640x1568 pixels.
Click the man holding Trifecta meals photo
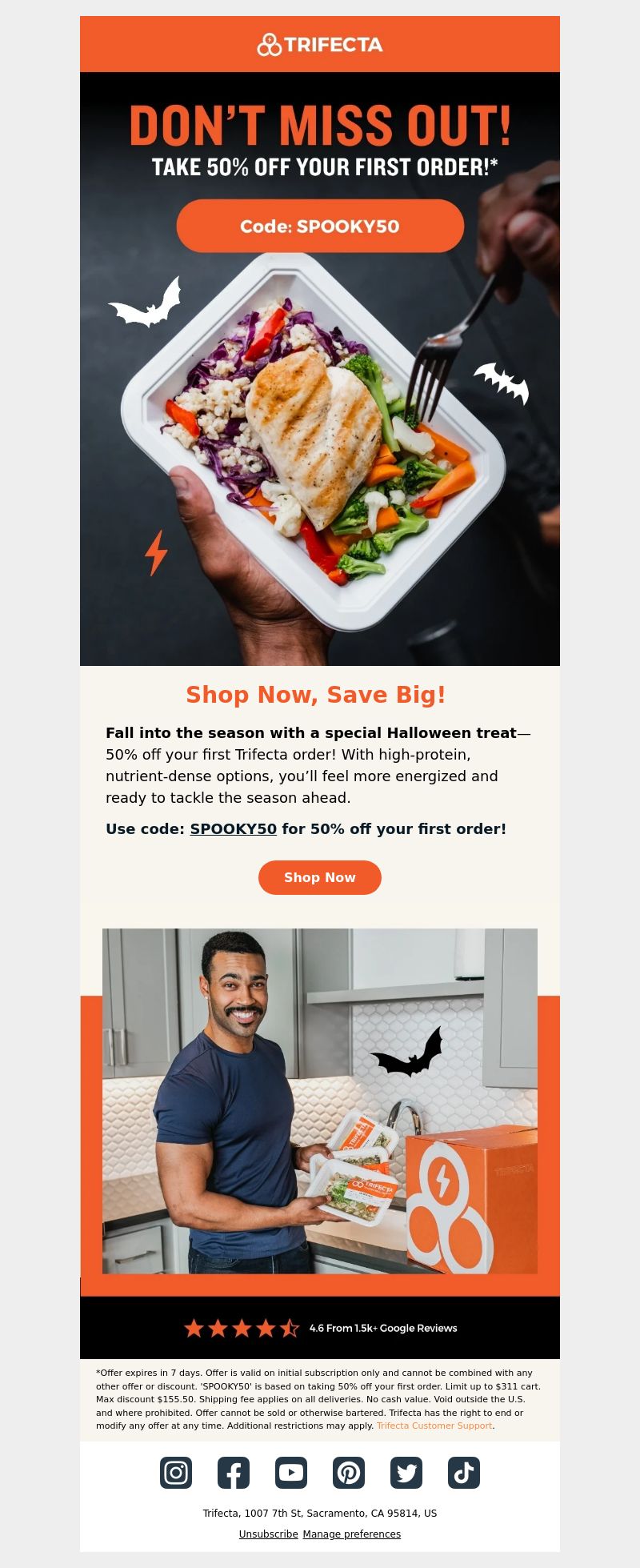pos(320,1101)
